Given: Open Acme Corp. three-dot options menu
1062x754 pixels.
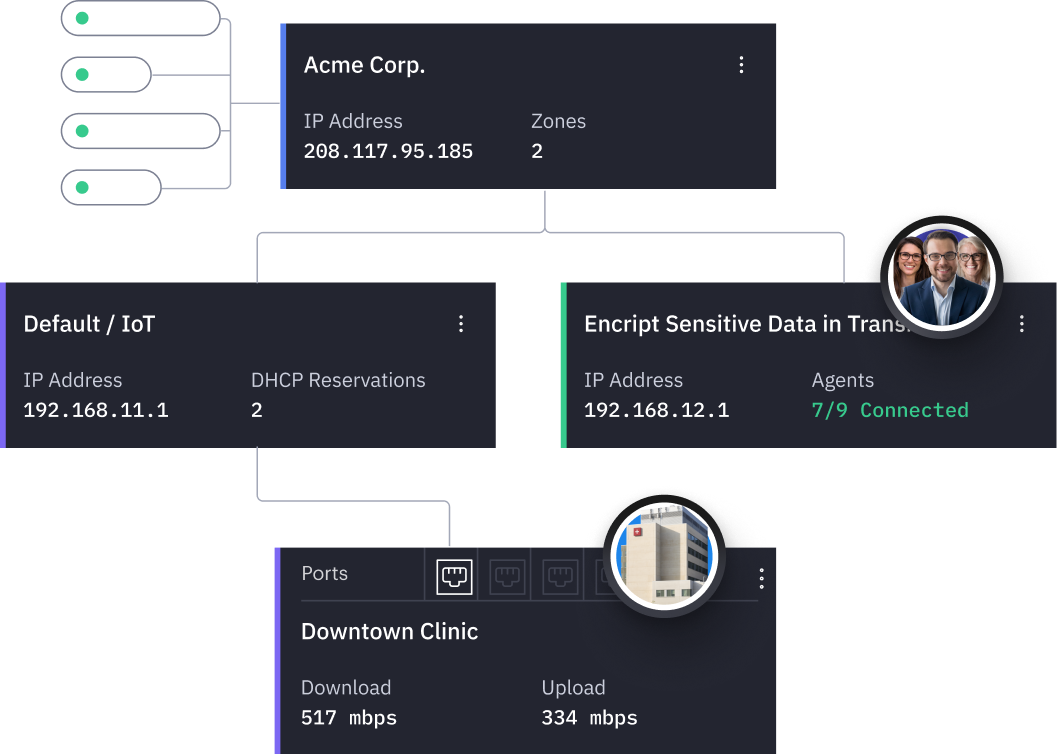Looking at the screenshot, I should (x=741, y=65).
